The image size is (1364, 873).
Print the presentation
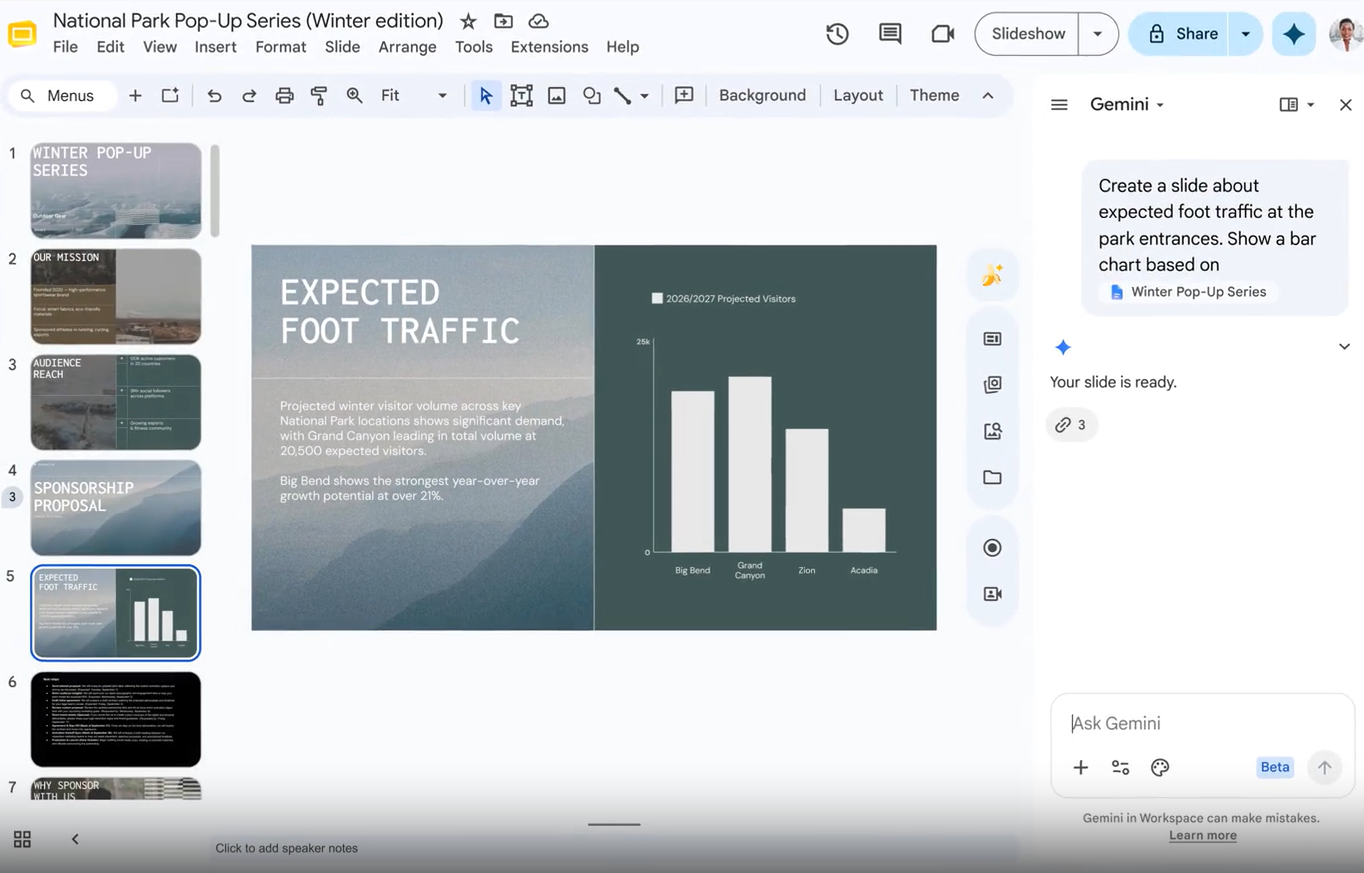(x=284, y=96)
